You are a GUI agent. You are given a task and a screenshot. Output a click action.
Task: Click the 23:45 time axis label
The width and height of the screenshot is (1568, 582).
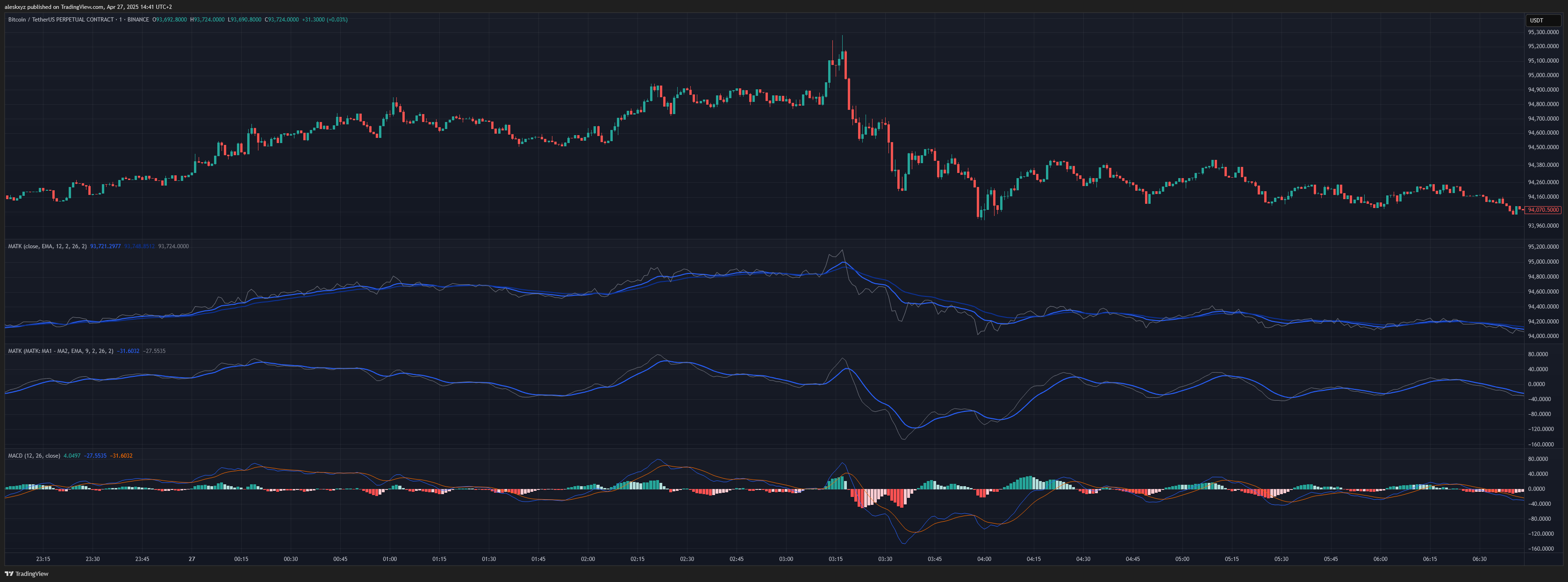142,559
